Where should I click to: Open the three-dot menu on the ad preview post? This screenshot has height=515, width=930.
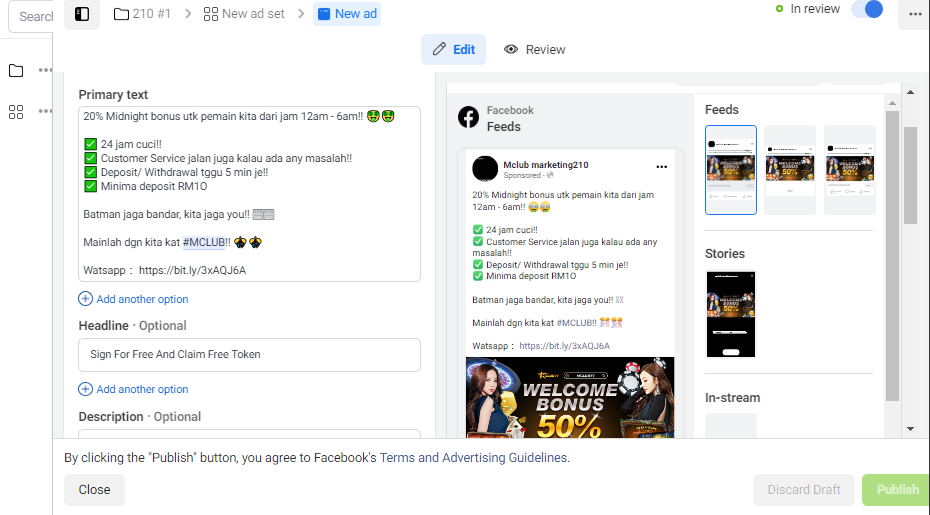[x=662, y=167]
